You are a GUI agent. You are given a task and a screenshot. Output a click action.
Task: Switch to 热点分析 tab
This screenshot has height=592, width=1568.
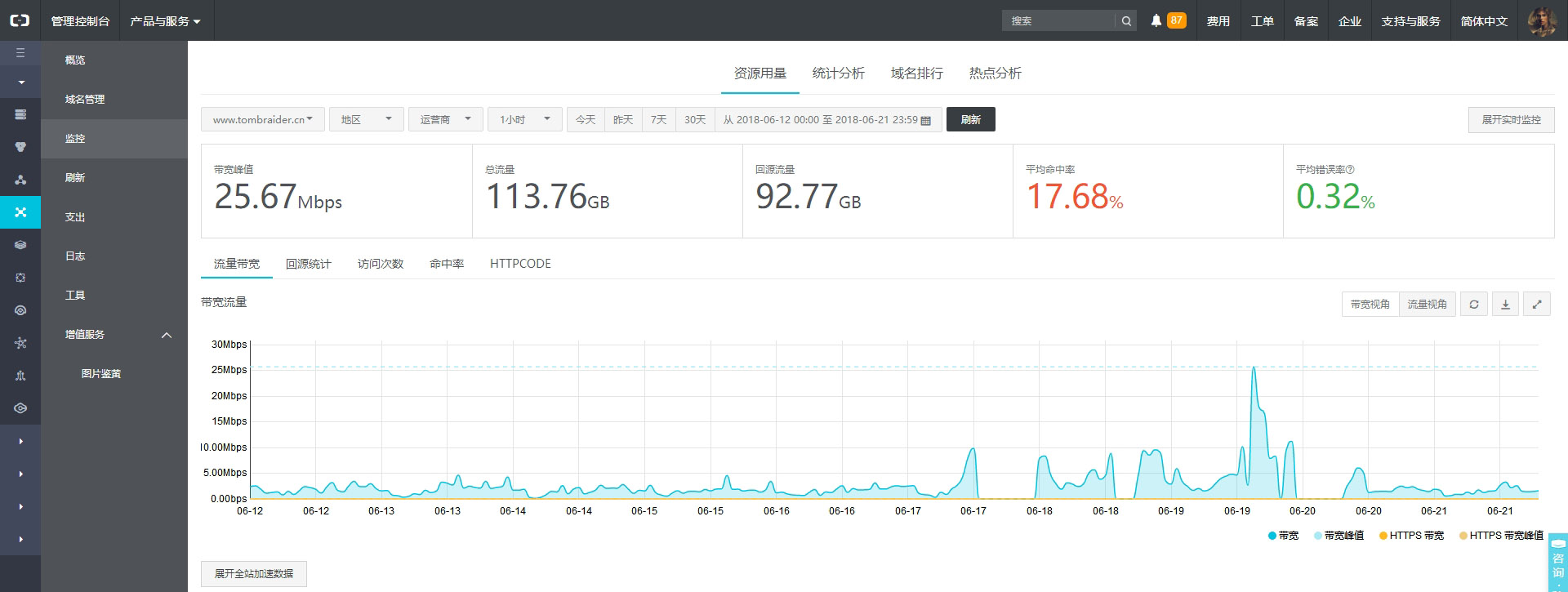tap(995, 73)
